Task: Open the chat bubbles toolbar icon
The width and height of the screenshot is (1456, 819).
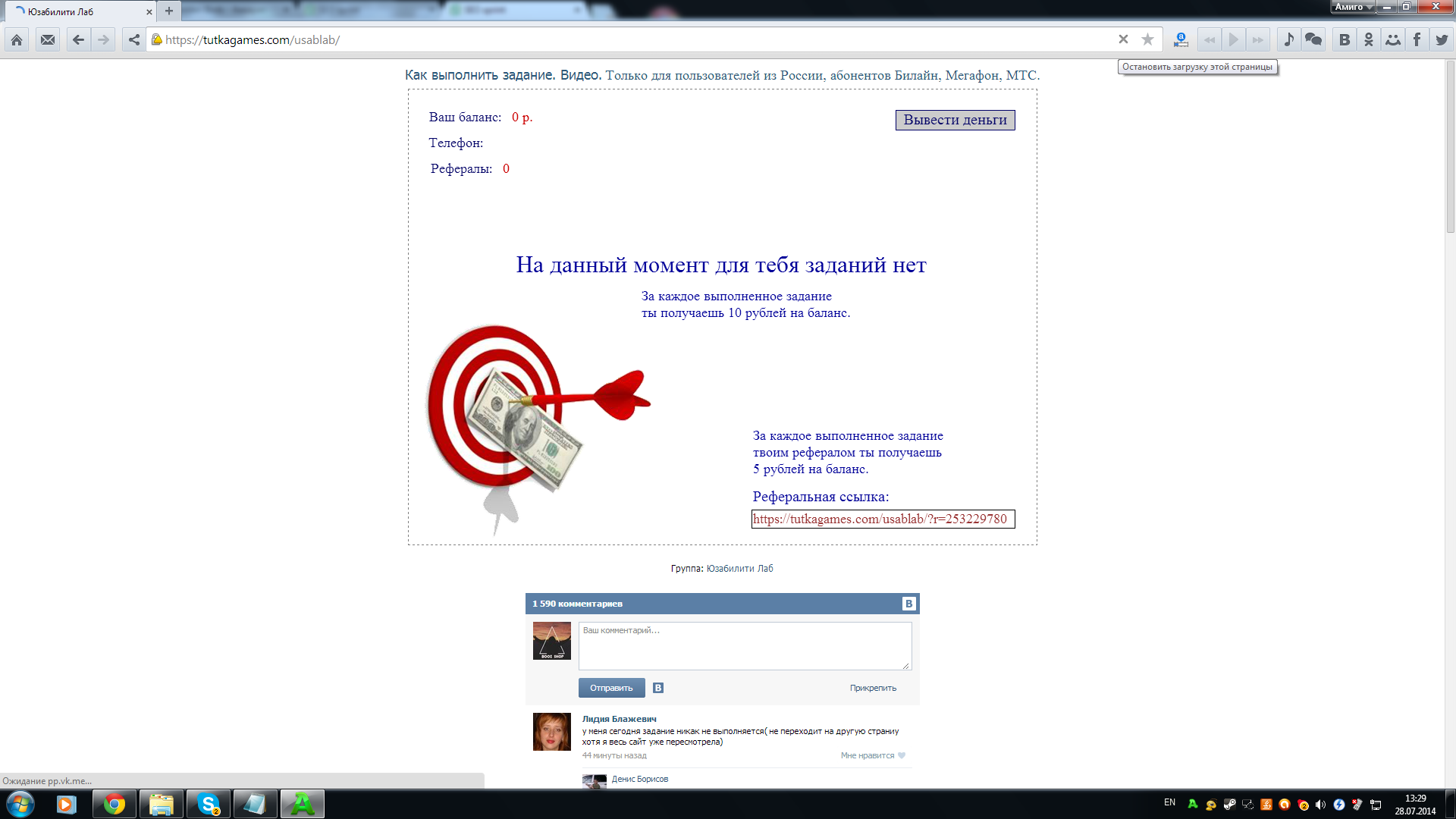Action: coord(1313,39)
